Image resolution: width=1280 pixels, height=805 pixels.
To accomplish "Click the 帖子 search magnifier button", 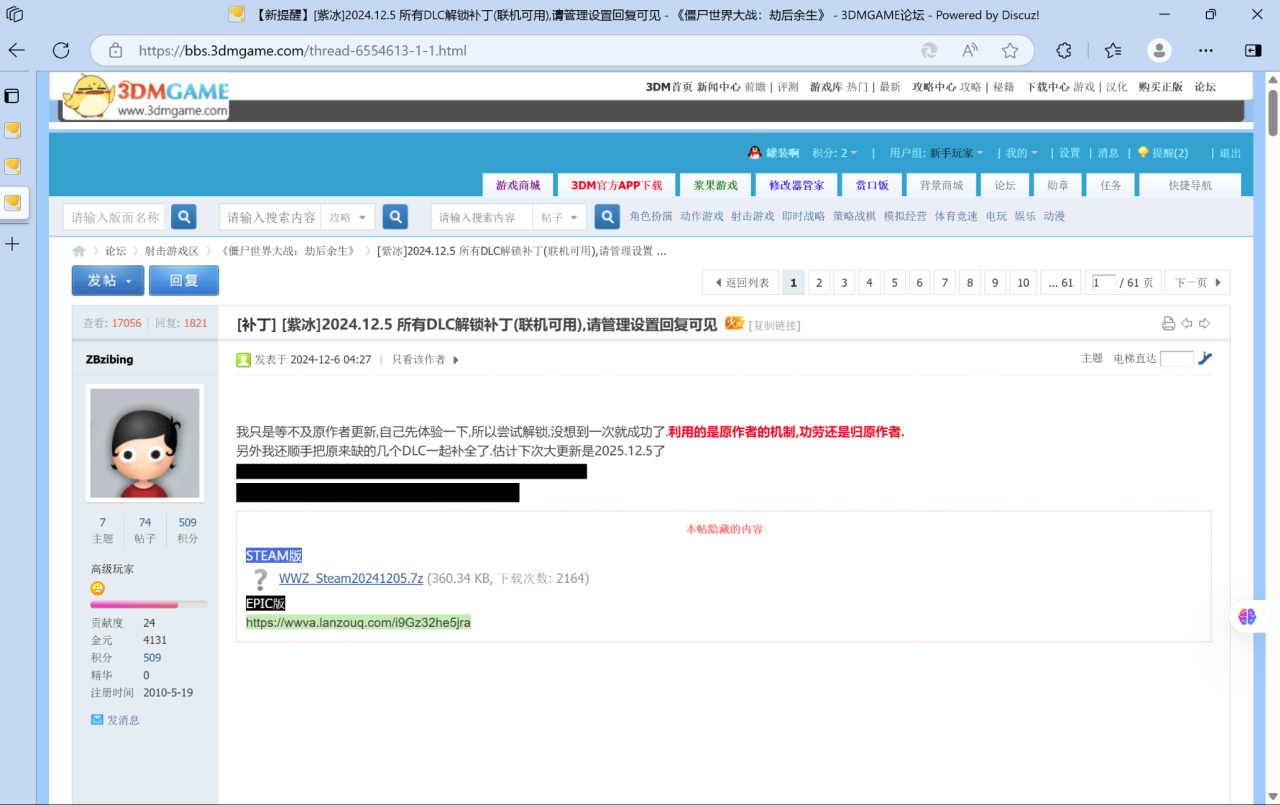I will [x=607, y=217].
